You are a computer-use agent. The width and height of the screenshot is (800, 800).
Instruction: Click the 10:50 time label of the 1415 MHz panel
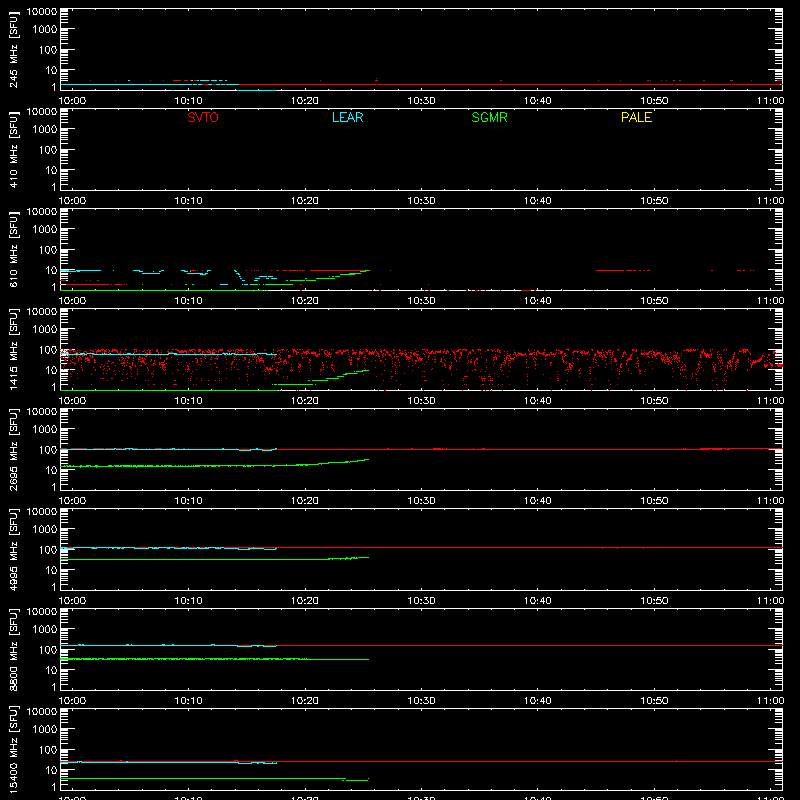(654, 401)
